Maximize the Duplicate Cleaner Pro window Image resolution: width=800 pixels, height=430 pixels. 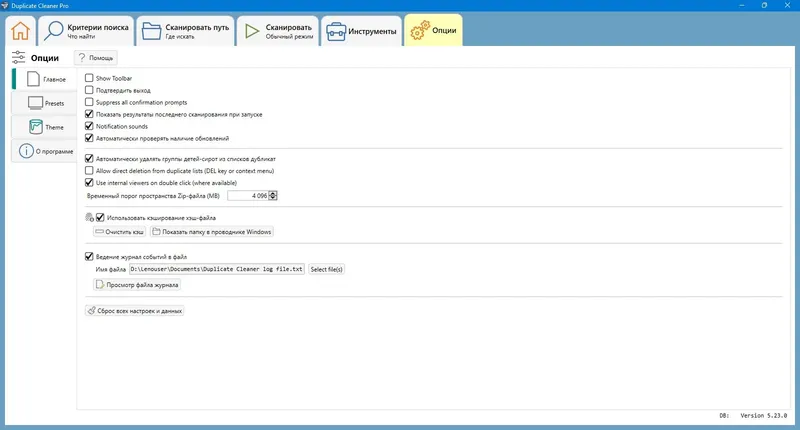[x=764, y=5]
